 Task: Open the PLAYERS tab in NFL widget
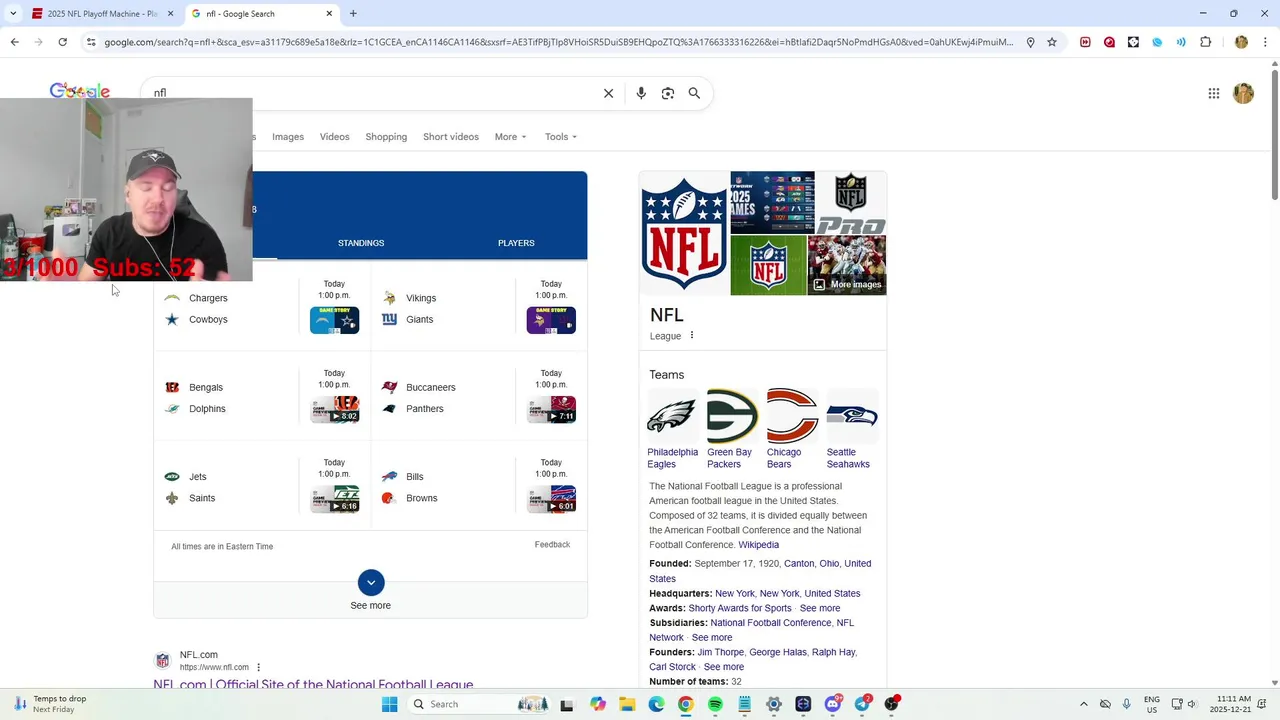tap(516, 243)
